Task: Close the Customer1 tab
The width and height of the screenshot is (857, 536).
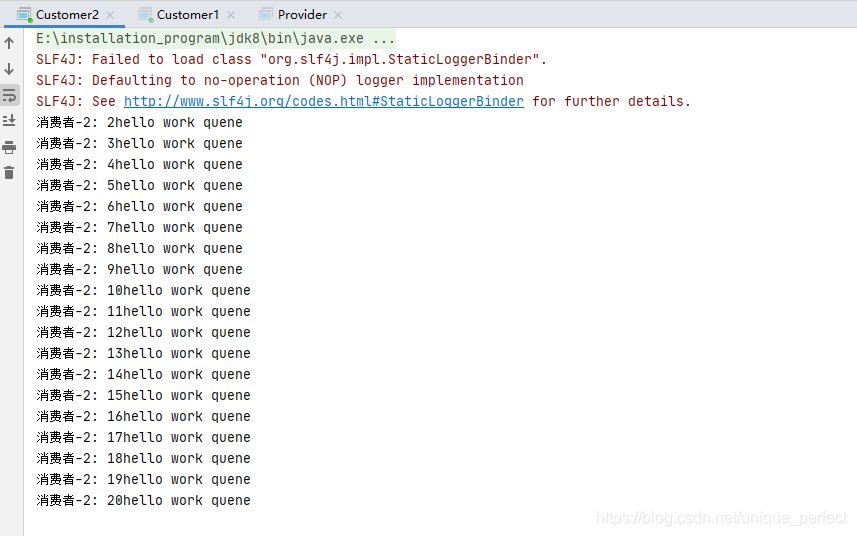Action: [232, 15]
